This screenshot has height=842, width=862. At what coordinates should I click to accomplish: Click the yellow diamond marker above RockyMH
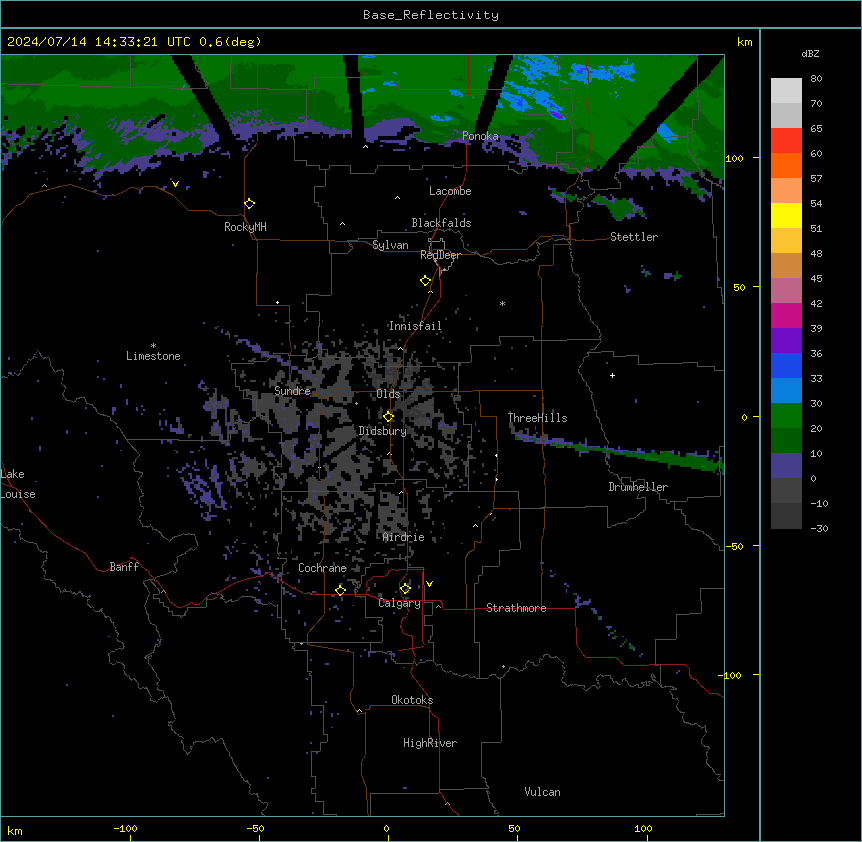point(250,204)
